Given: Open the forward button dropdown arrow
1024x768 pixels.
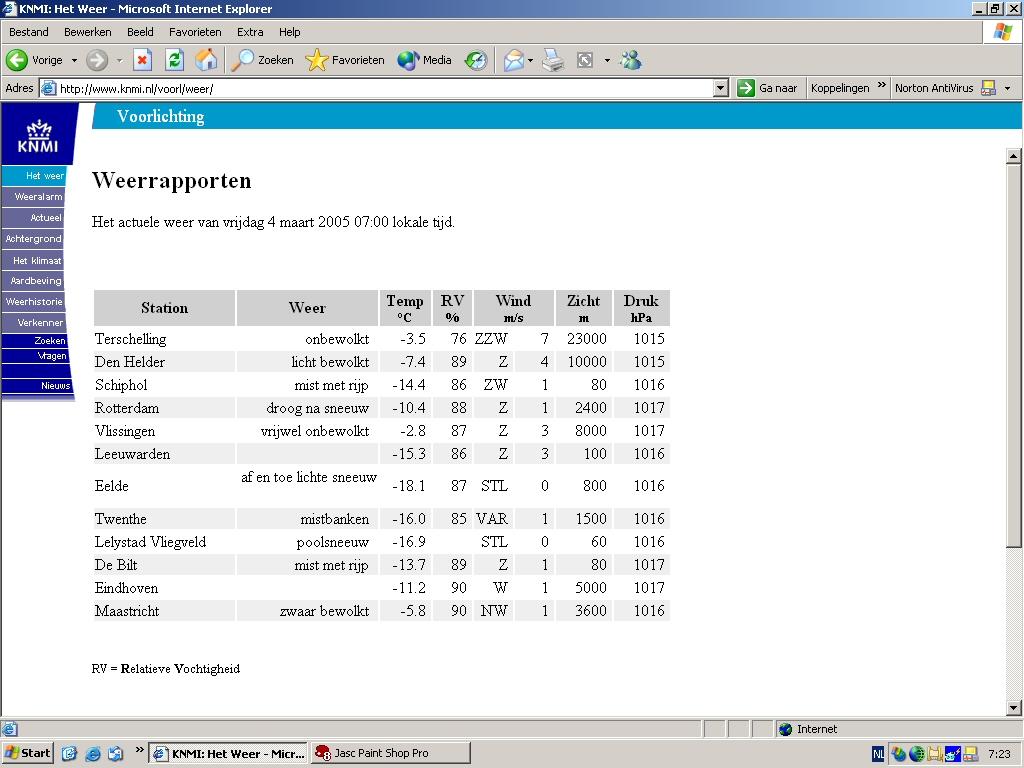Looking at the screenshot, I should [120, 60].
